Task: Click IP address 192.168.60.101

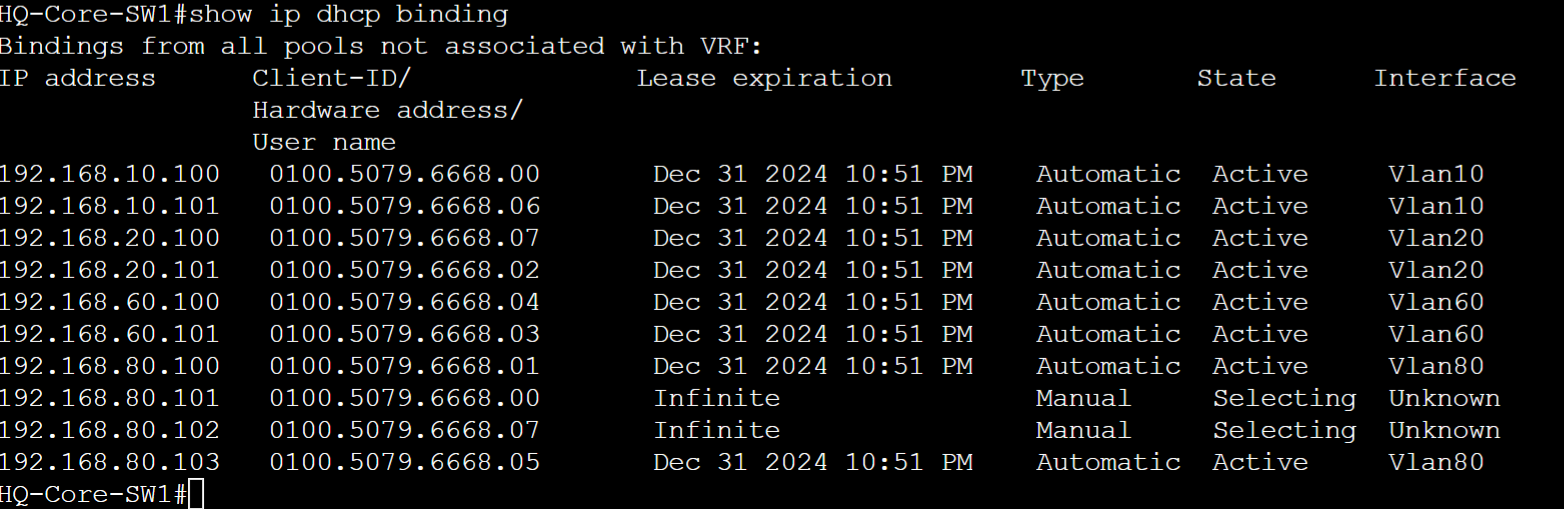Action: tap(109, 334)
